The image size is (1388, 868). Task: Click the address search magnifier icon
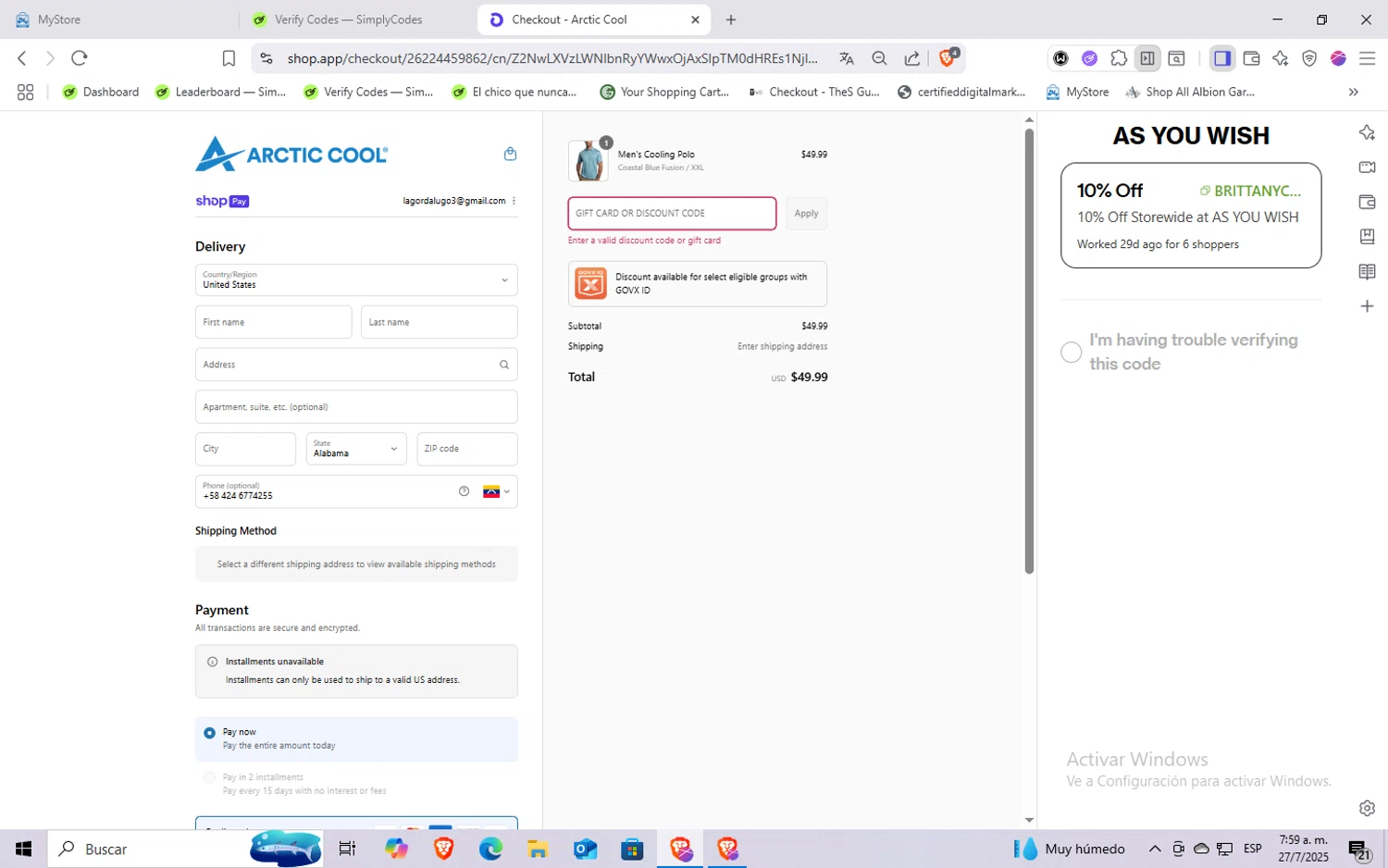point(504,365)
